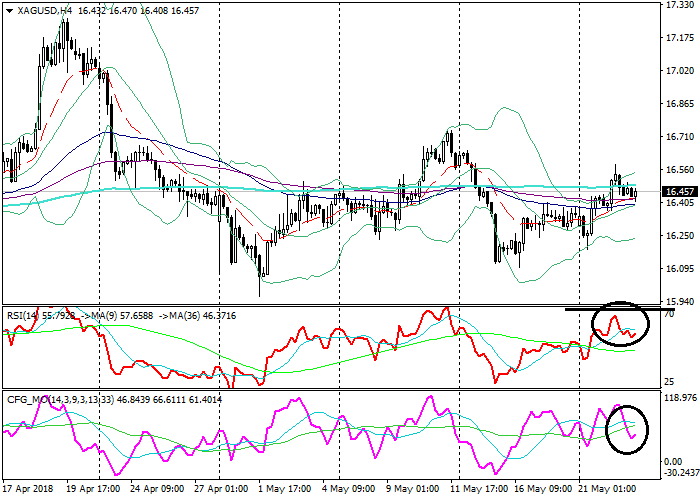
Task: Click the 16.710 price axis label
Action: [x=680, y=137]
